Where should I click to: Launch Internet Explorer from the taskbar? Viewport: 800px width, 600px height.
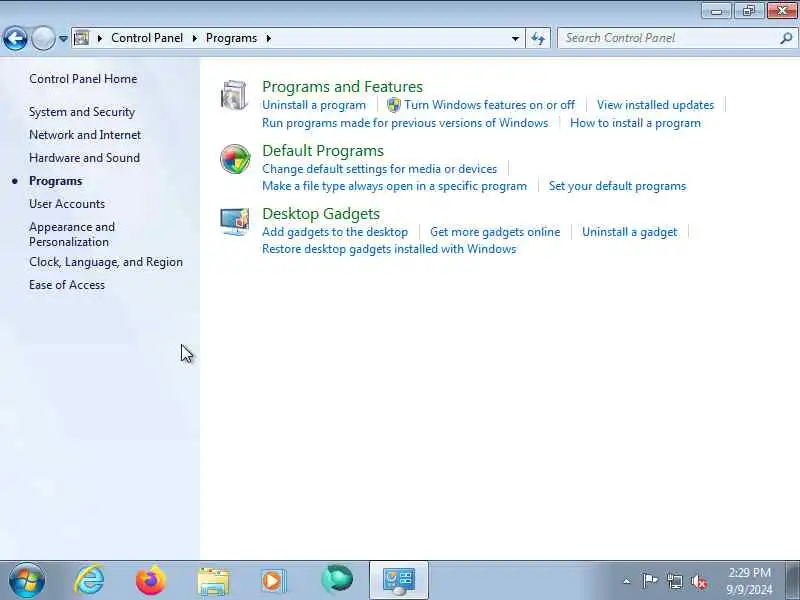tap(89, 580)
